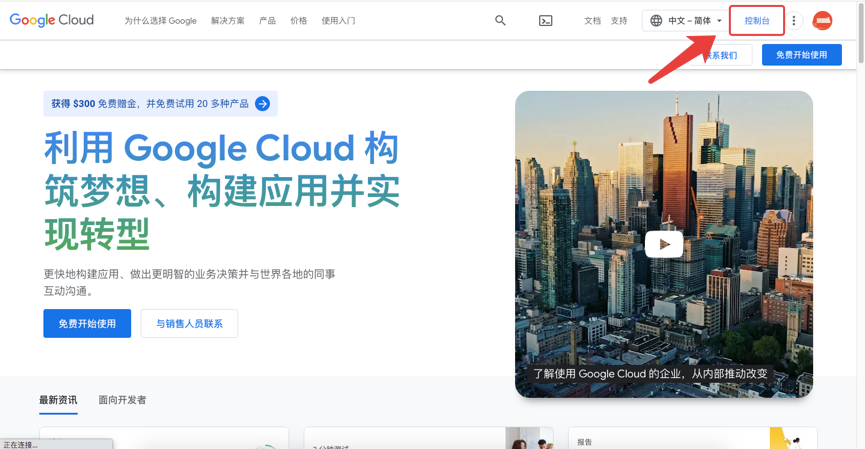Viewport: 865px width, 449px height.
Task: Click the 文档 link
Action: pyautogui.click(x=592, y=20)
